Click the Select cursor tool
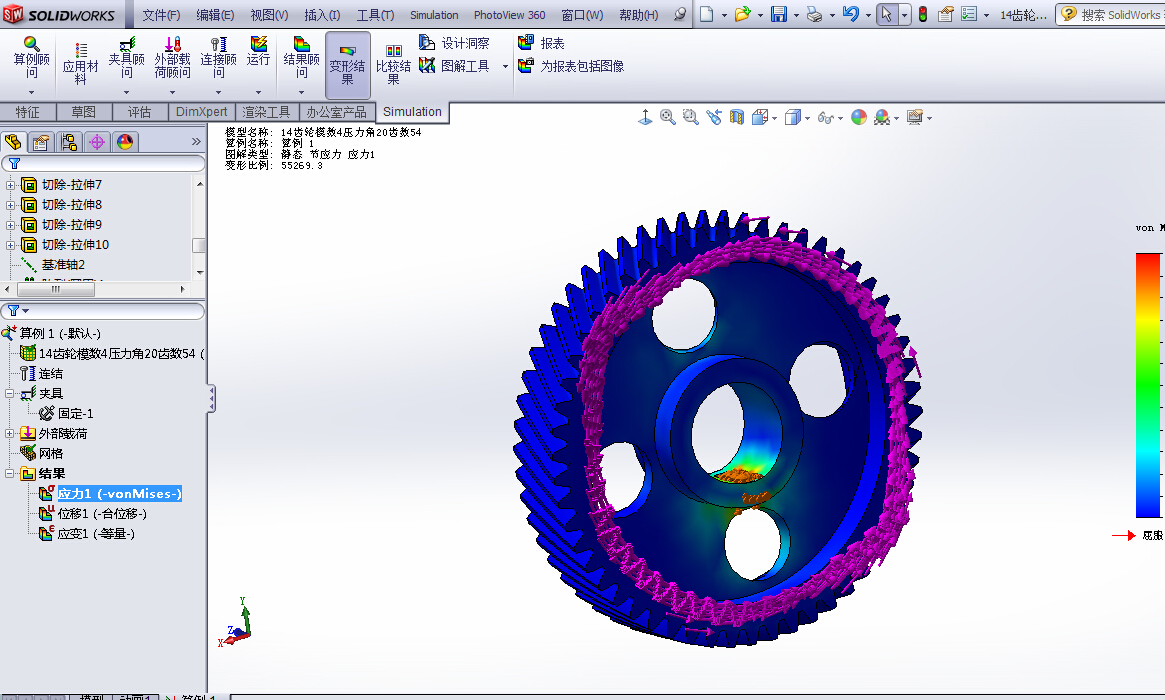The height and width of the screenshot is (700, 1165). [x=886, y=14]
